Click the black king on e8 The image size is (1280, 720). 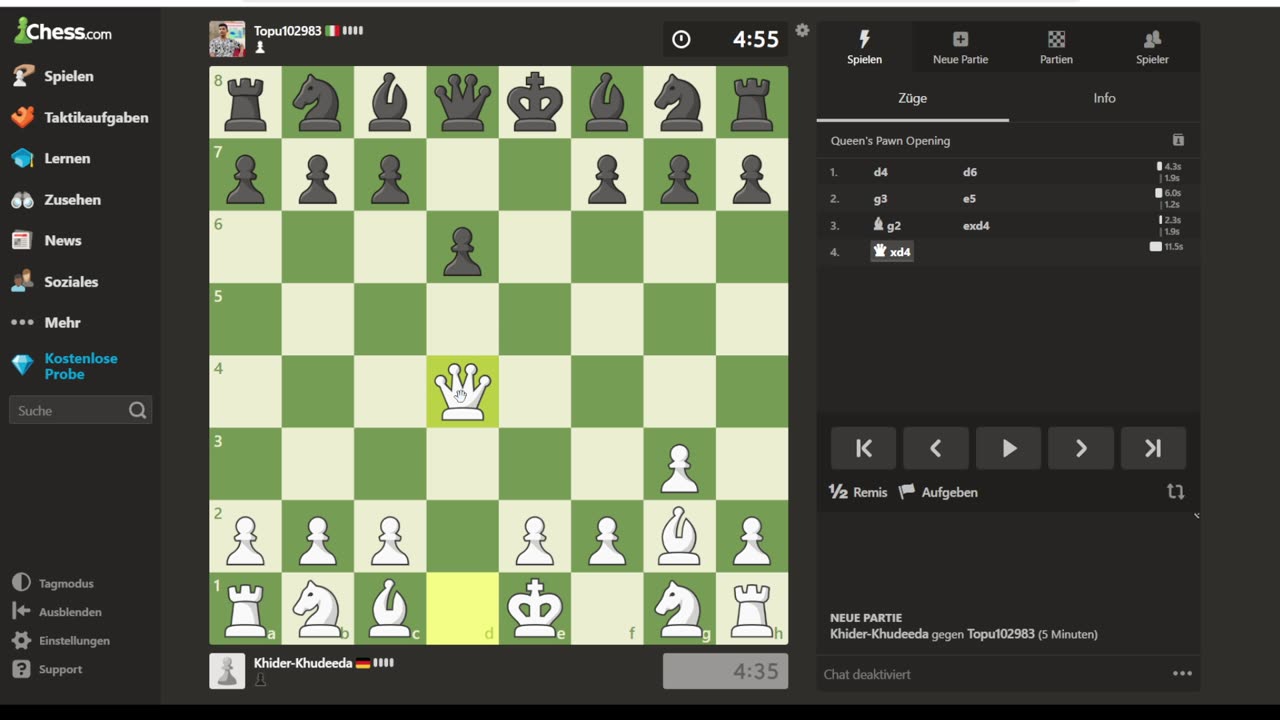coord(535,102)
